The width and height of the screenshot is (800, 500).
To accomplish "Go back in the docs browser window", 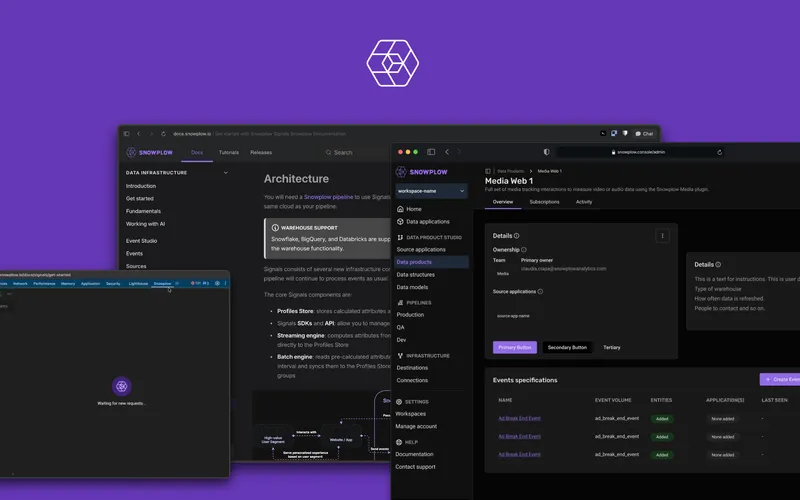I will coord(139,134).
